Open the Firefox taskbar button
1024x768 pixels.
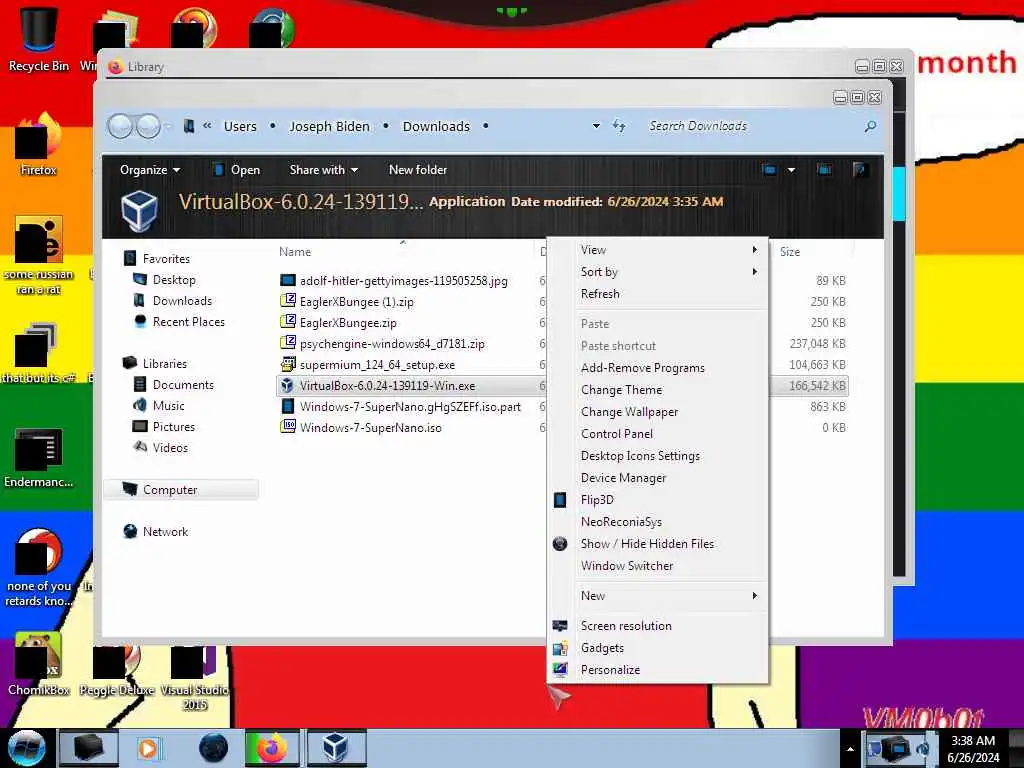click(x=272, y=748)
